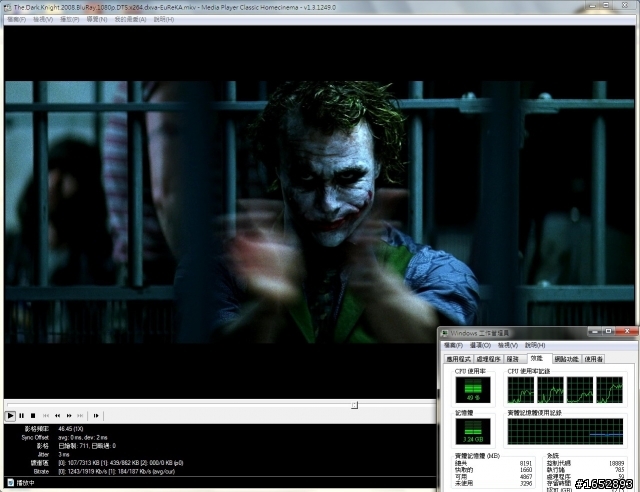Switch to the 網路功能 tab in Task Manager

(x=567, y=359)
